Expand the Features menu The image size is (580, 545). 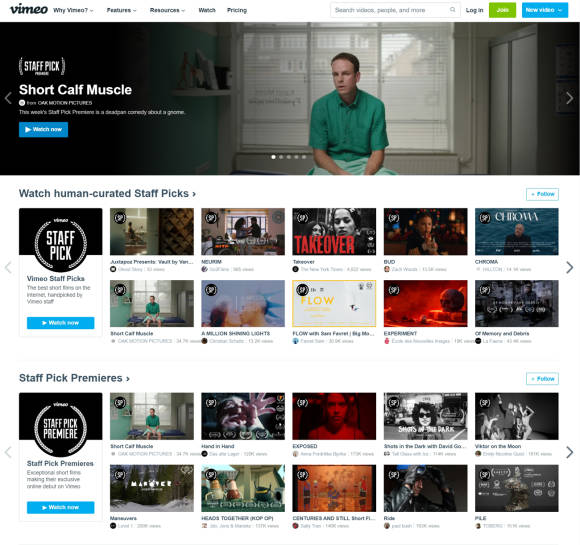tap(121, 10)
